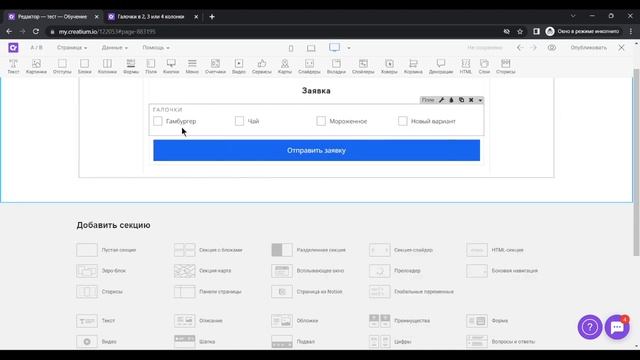Open the Страница dropdown menu
640x360 pixels.
click(x=72, y=48)
